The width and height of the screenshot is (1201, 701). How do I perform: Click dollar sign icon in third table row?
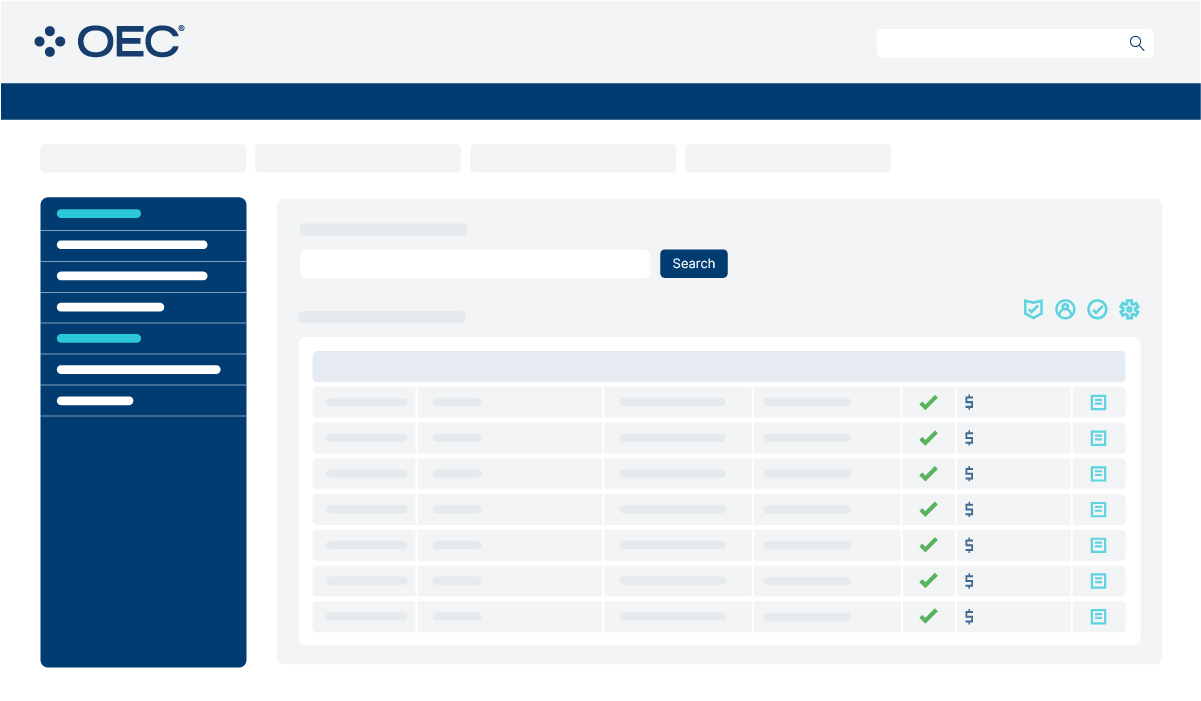(x=969, y=474)
